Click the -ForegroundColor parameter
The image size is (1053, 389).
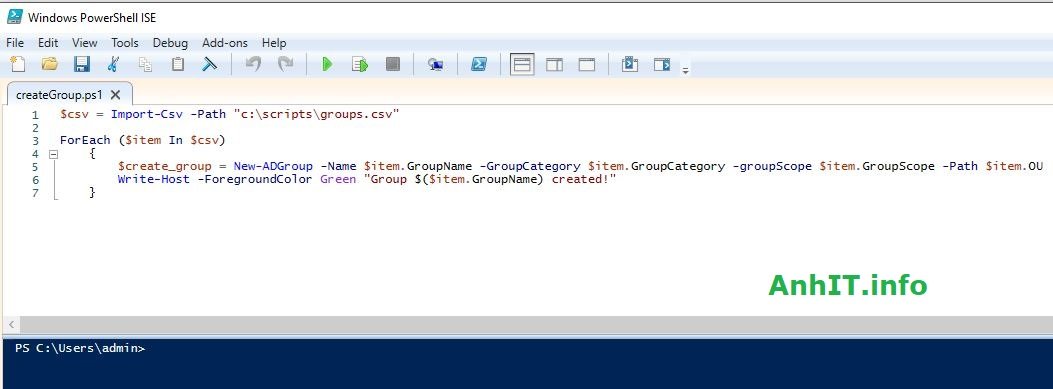pos(255,179)
